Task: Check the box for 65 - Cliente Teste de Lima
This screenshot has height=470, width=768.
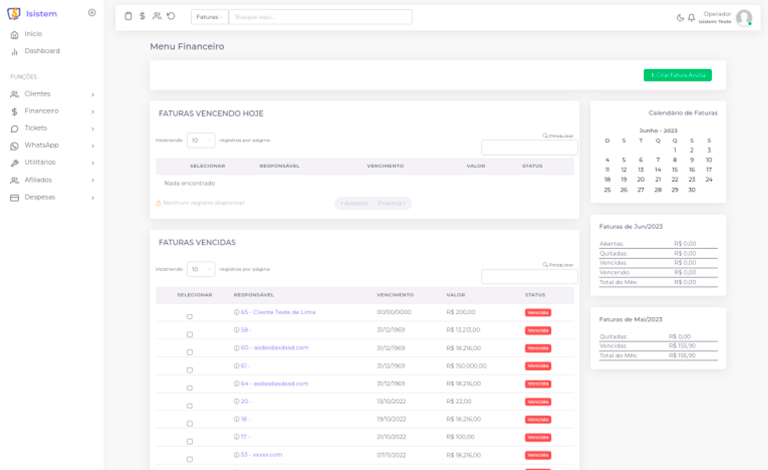Action: pos(190,316)
